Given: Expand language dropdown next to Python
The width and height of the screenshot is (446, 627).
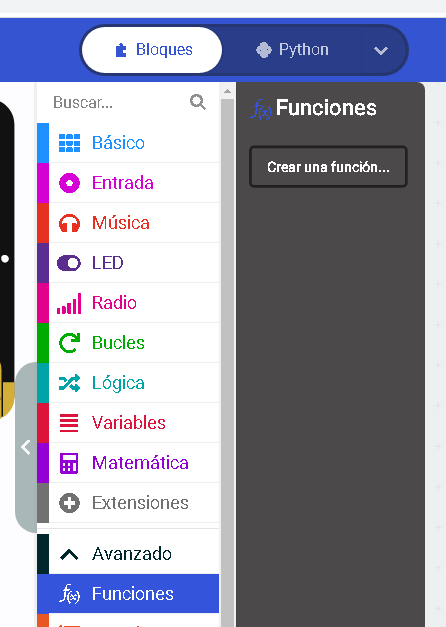Looking at the screenshot, I should tap(381, 50).
